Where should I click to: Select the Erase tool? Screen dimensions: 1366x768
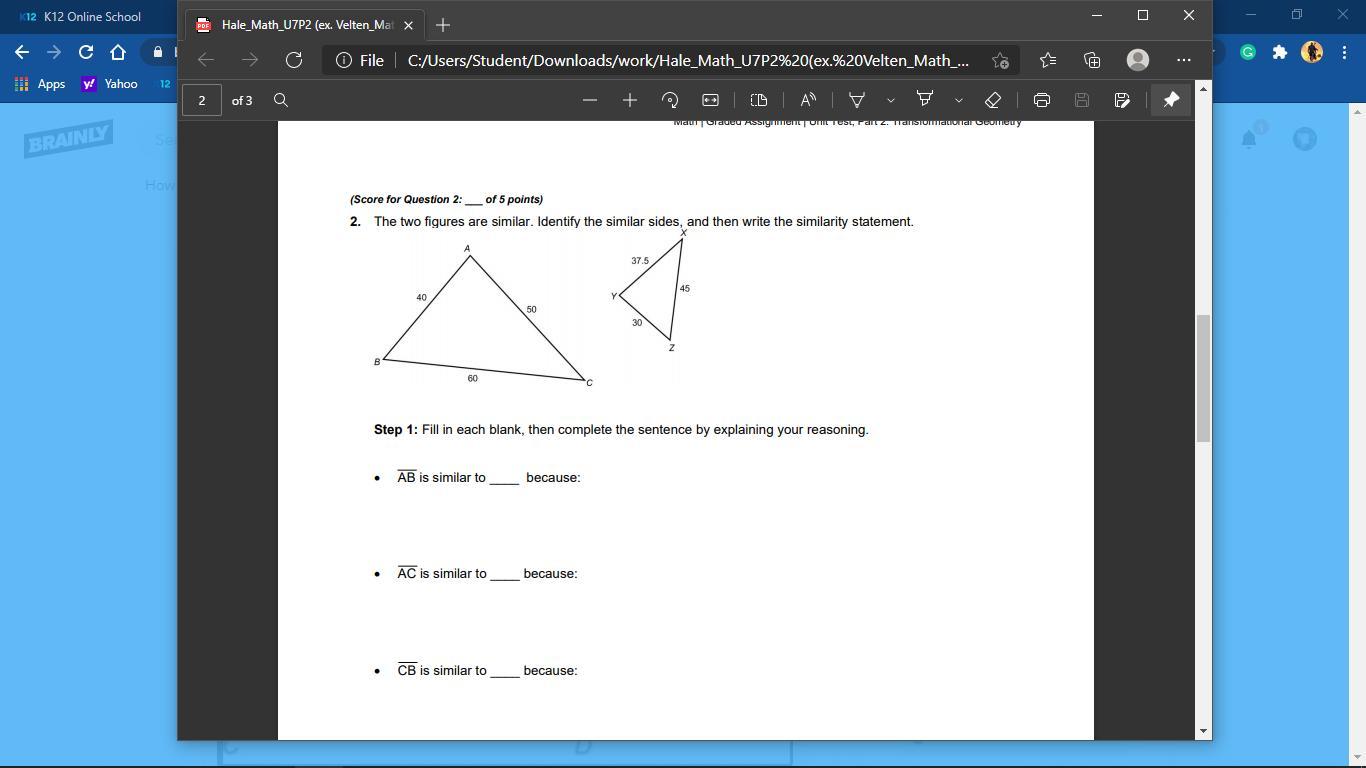pyautogui.click(x=993, y=100)
